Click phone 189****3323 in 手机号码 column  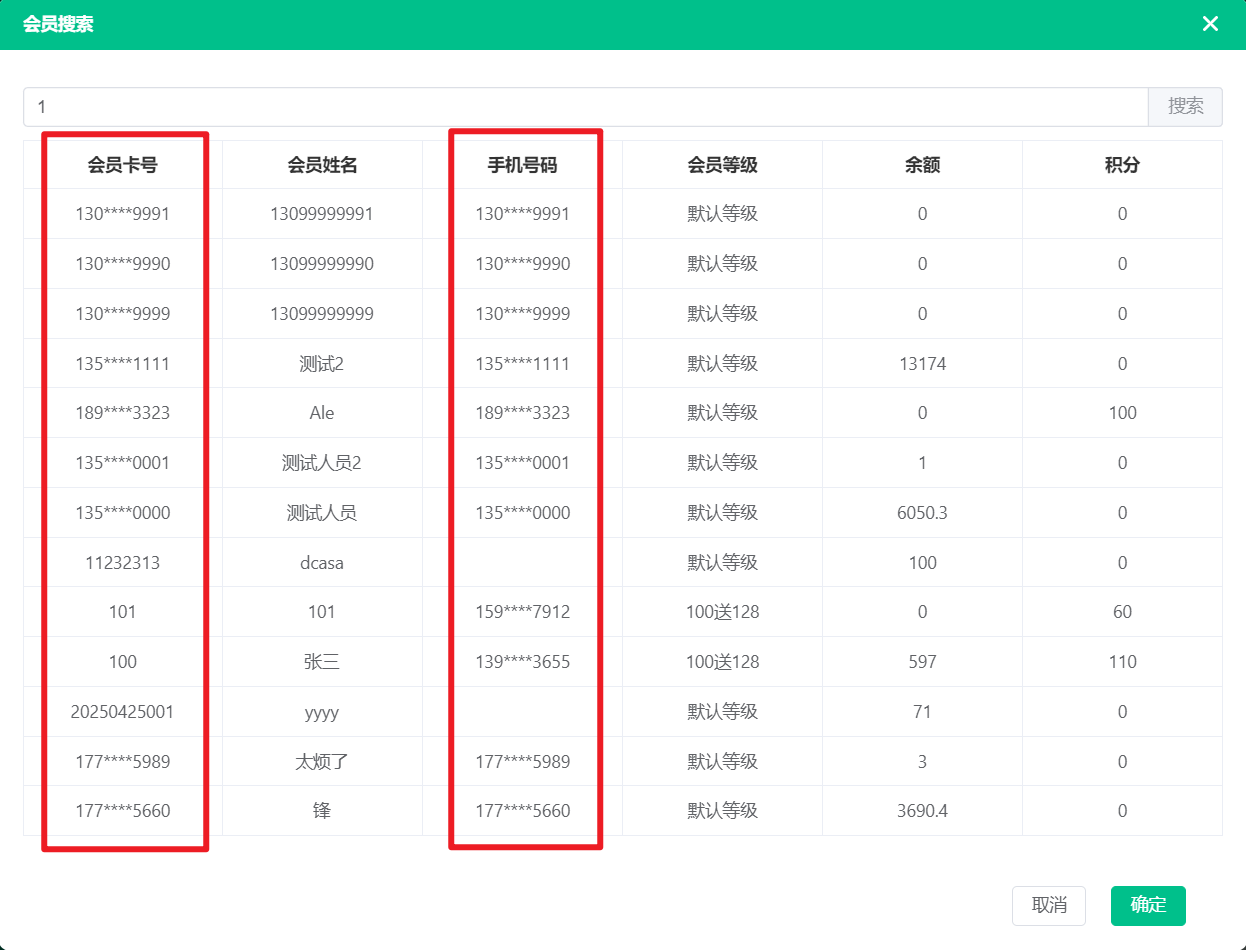pos(522,413)
